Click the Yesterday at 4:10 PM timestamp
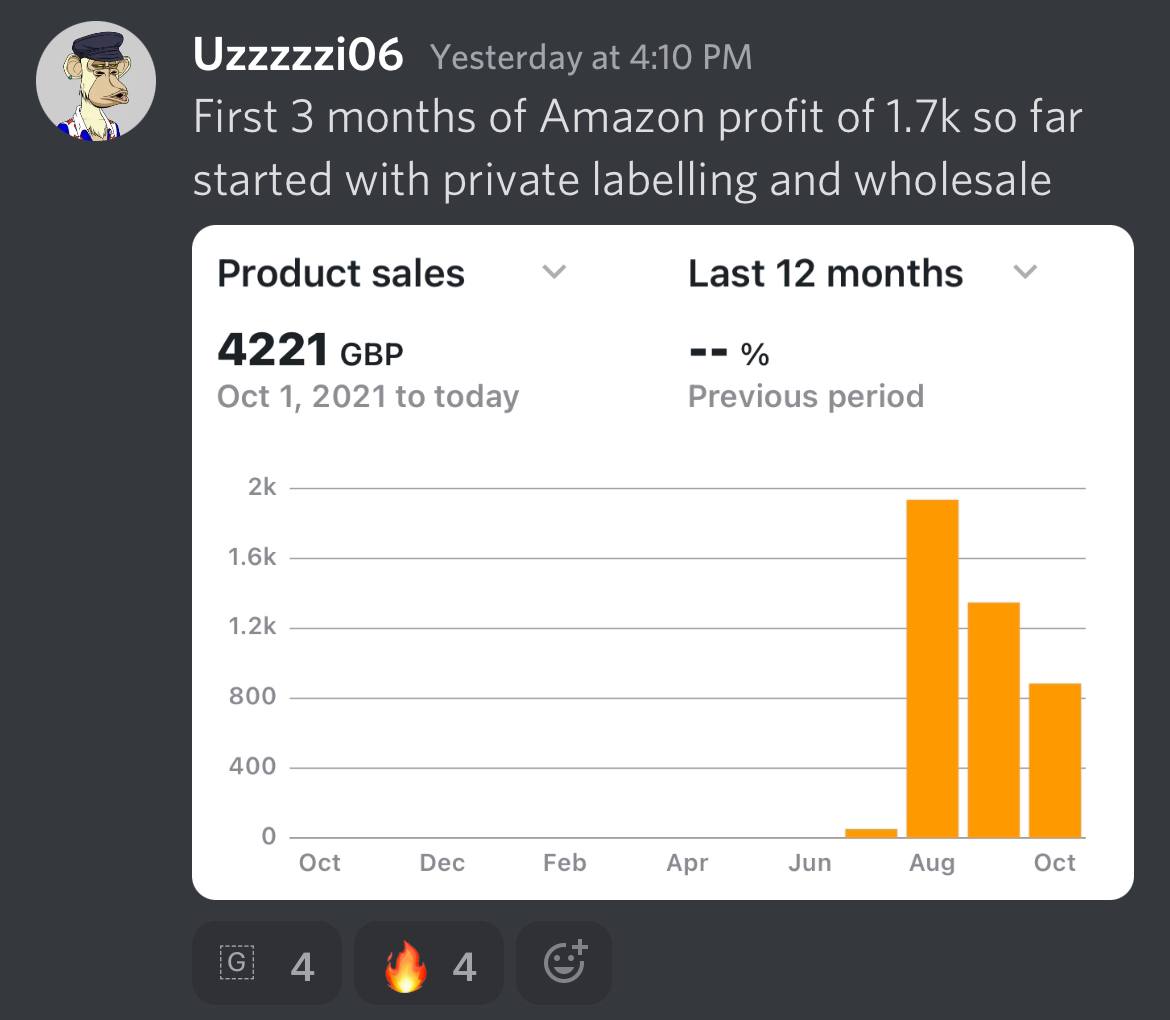Image resolution: width=1170 pixels, height=1020 pixels. (591, 57)
